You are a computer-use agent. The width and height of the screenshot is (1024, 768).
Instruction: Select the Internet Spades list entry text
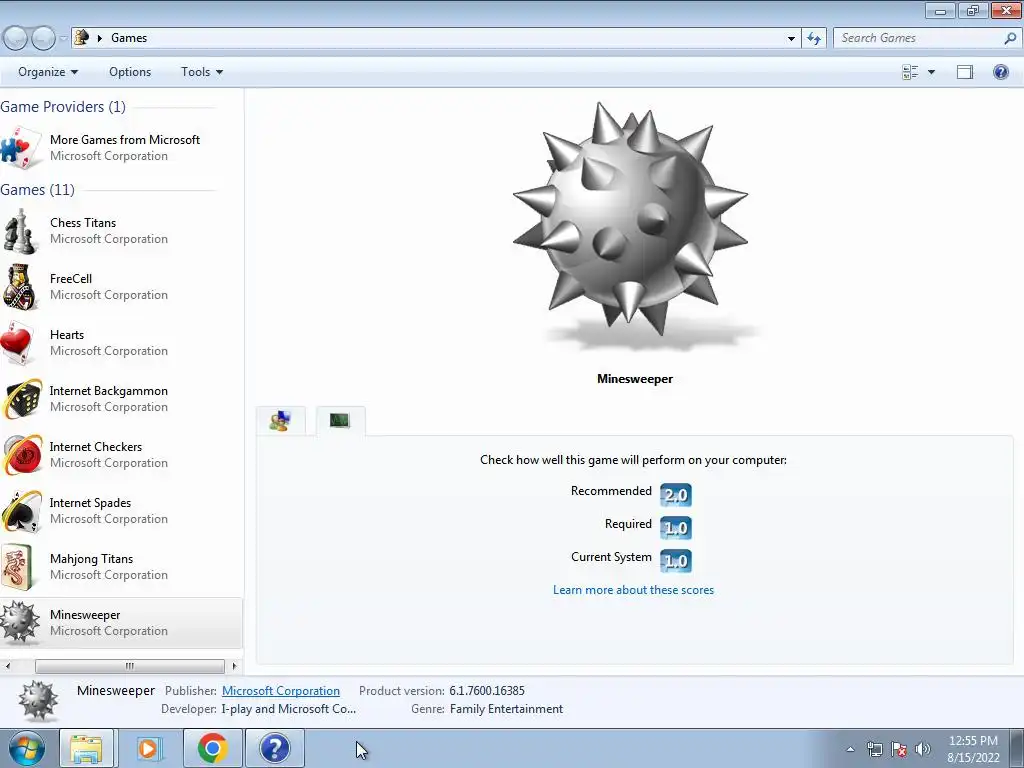90,503
